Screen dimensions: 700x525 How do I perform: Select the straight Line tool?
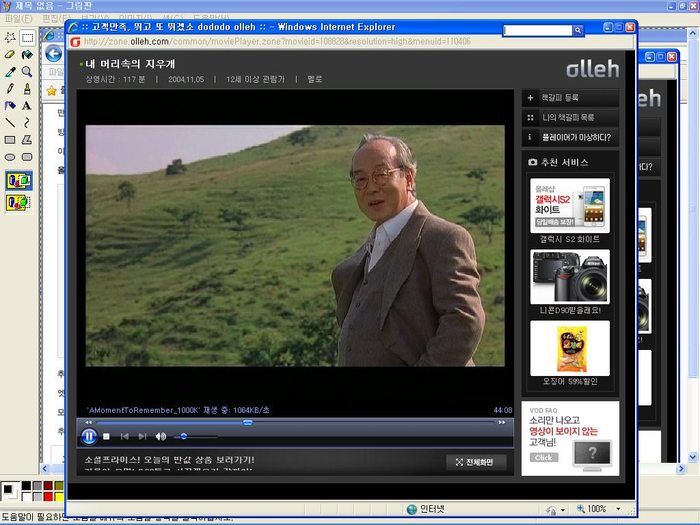(10, 123)
